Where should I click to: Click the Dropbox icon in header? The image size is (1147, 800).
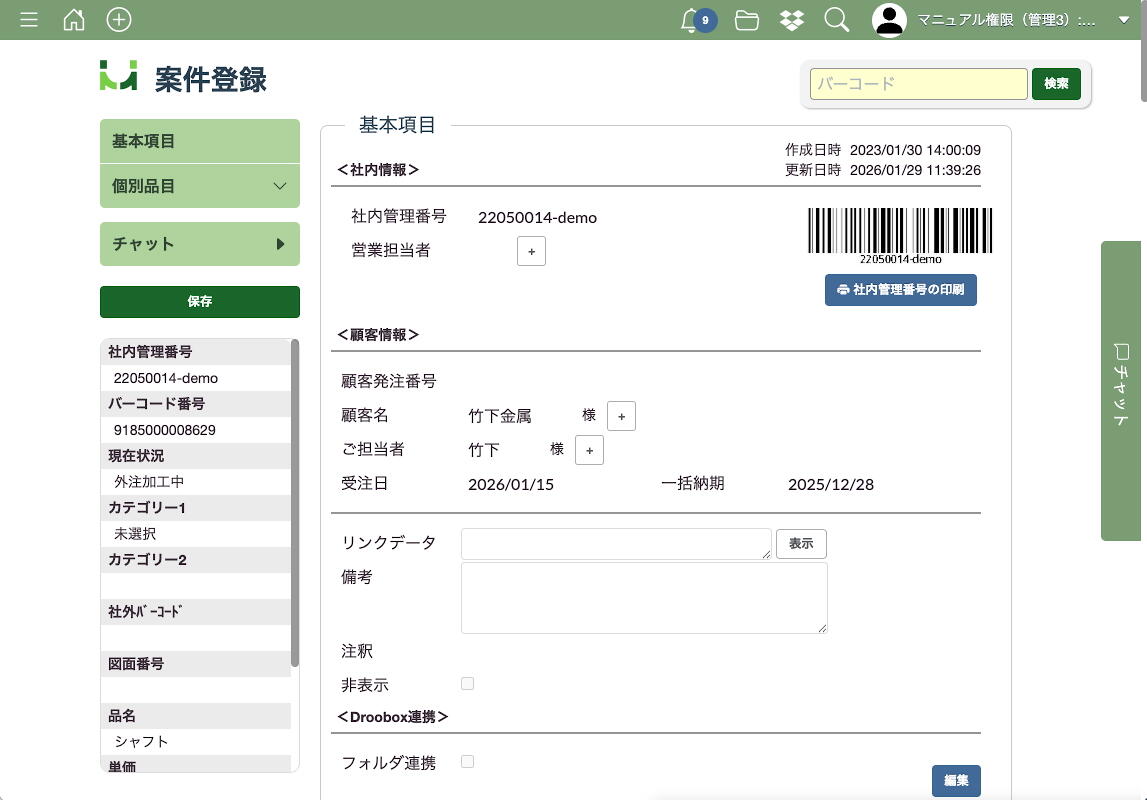(792, 20)
